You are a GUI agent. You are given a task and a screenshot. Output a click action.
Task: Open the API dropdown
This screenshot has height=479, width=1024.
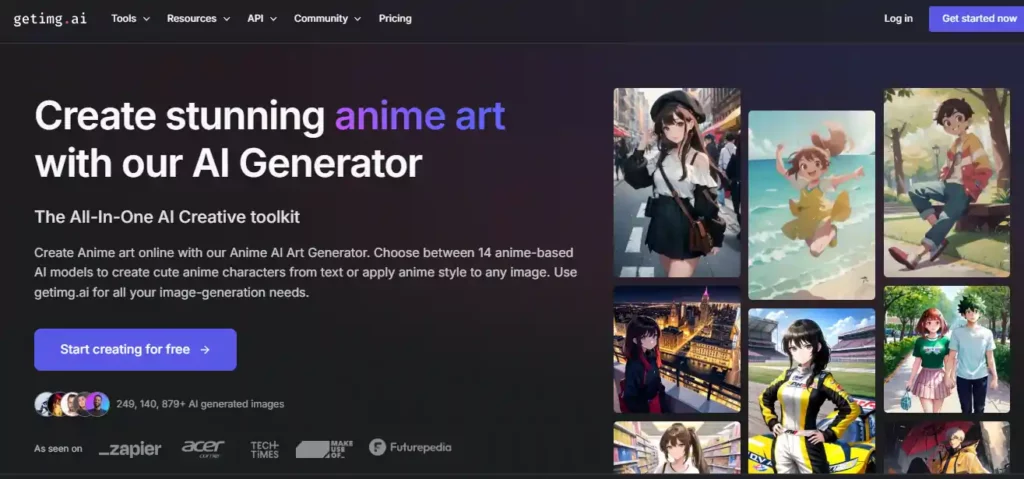click(262, 19)
